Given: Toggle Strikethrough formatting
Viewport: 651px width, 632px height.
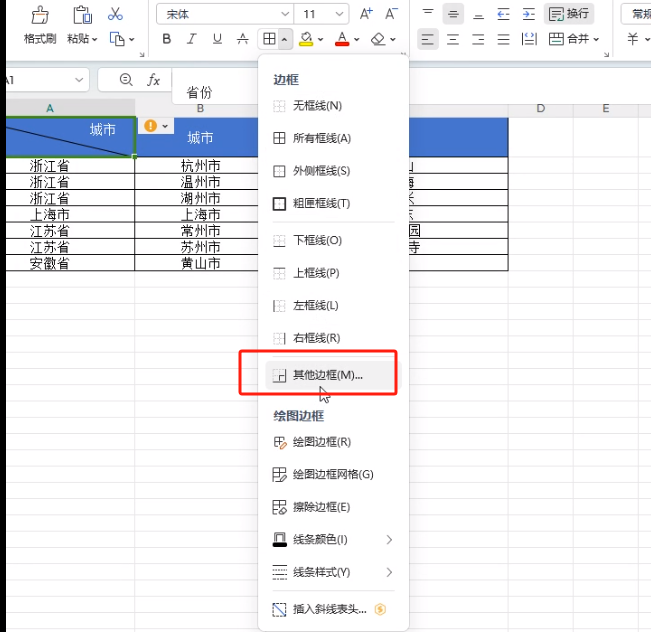Looking at the screenshot, I should pos(242,39).
